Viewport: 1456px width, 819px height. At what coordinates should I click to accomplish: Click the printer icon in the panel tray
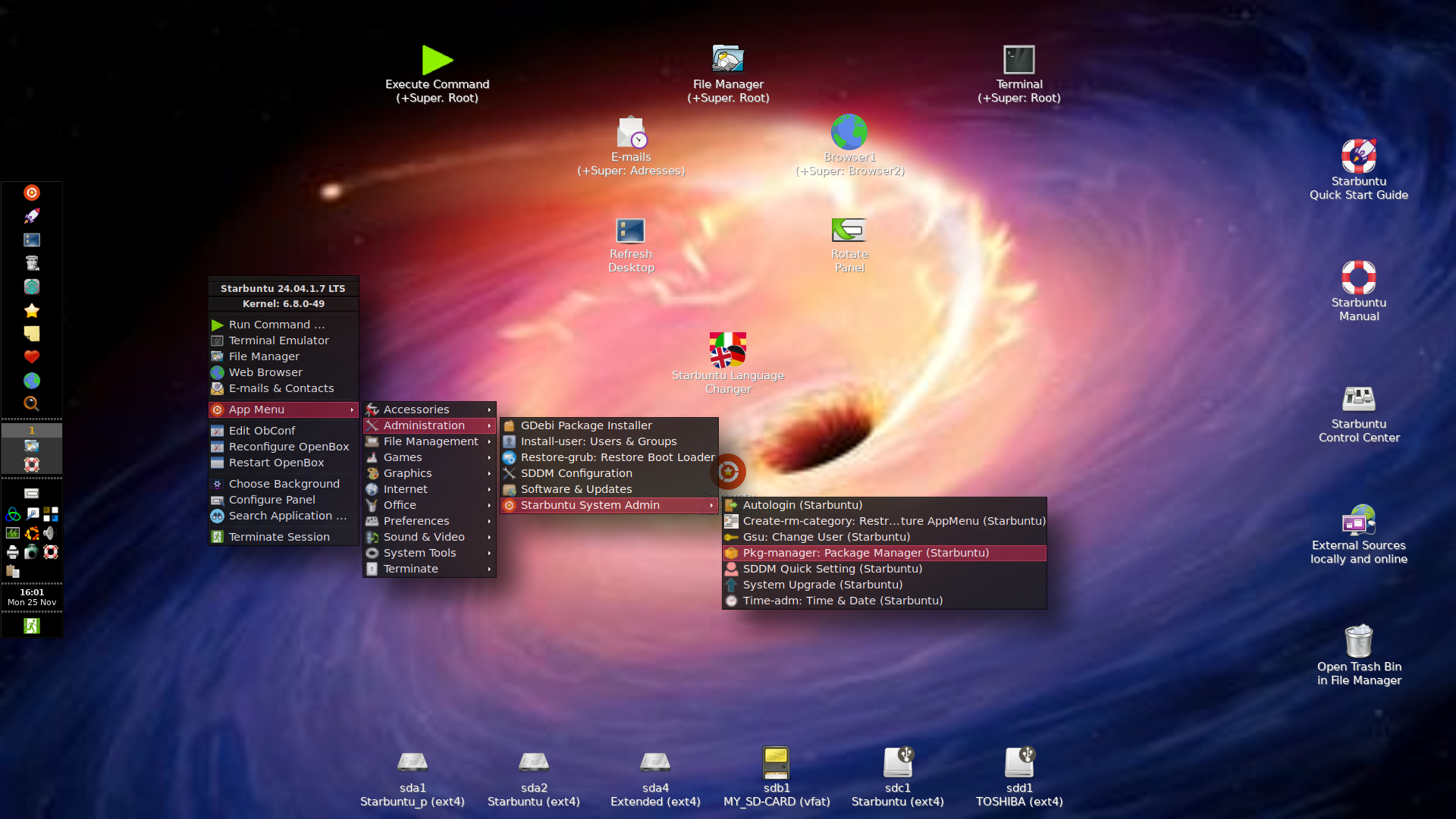[13, 552]
